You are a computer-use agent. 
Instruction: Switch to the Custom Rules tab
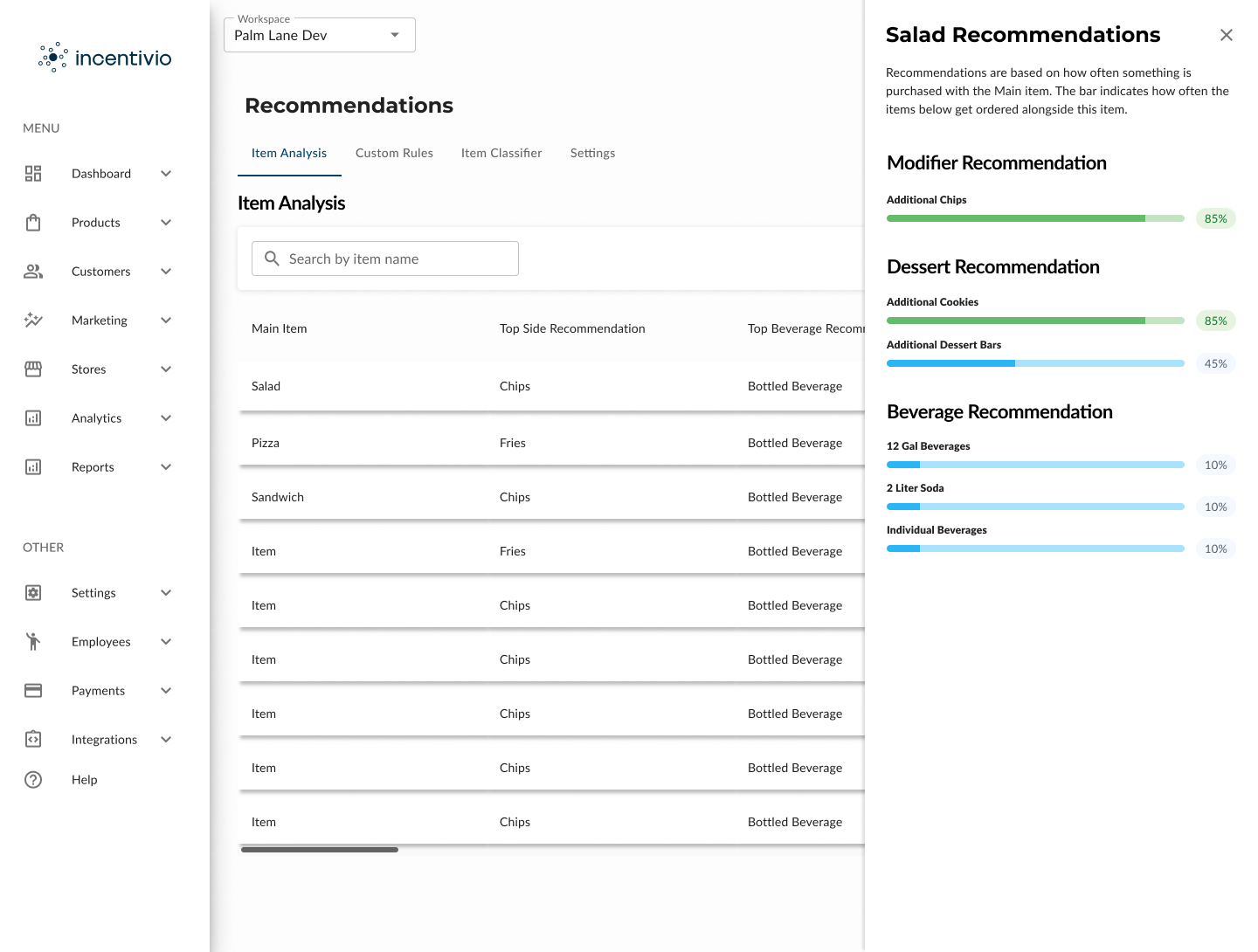pyautogui.click(x=394, y=153)
